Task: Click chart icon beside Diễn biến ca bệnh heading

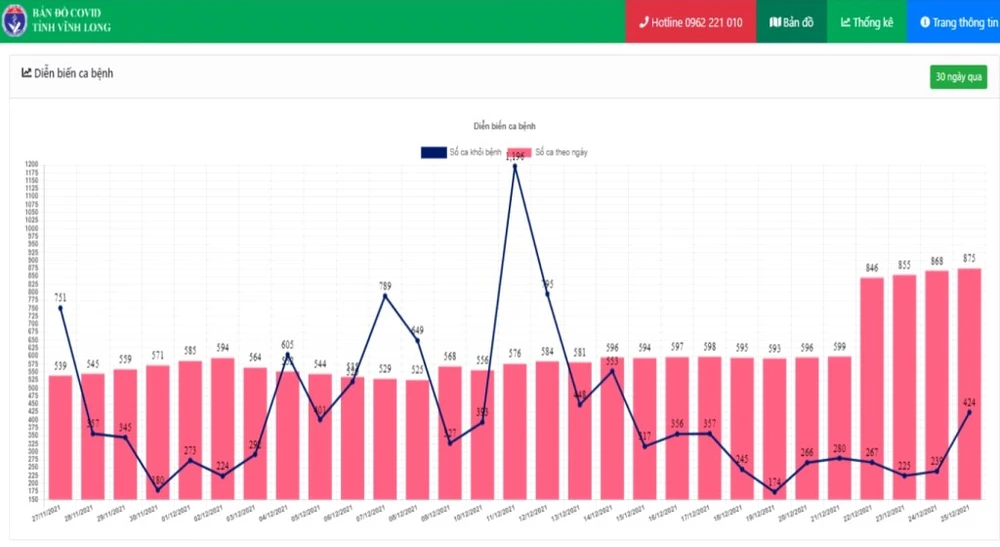Action: click(x=27, y=73)
